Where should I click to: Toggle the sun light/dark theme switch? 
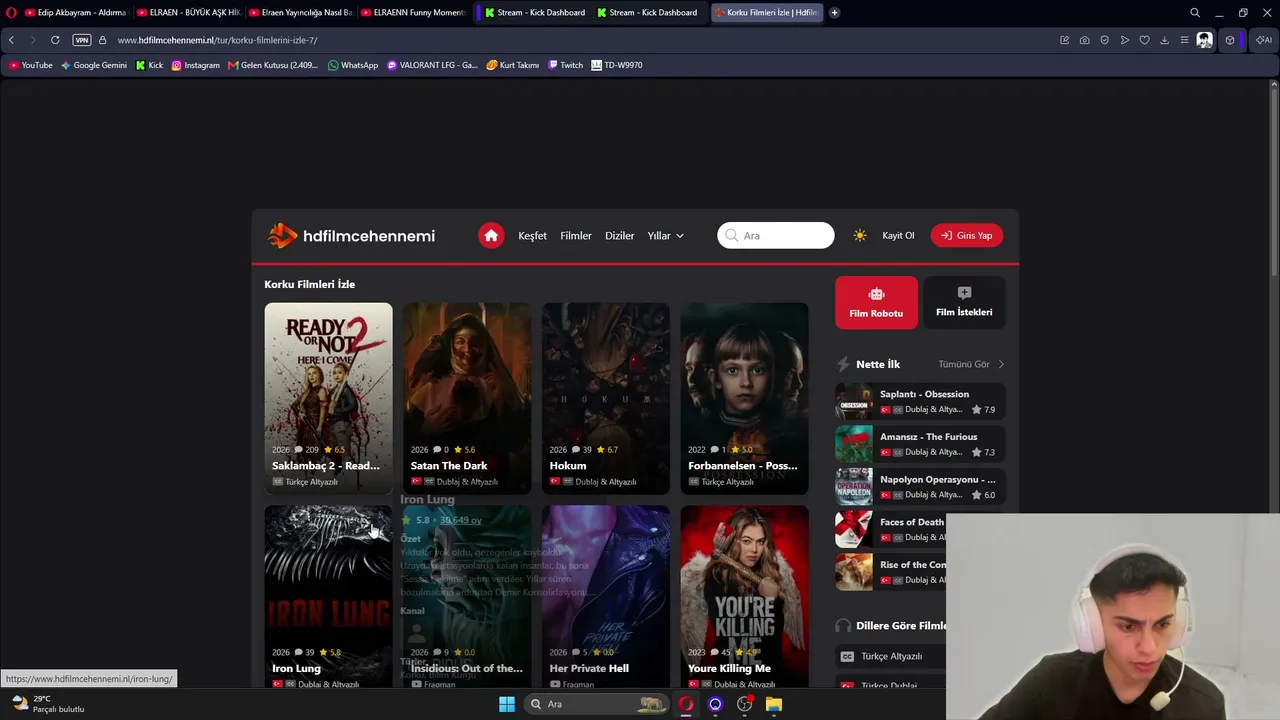[x=860, y=236]
